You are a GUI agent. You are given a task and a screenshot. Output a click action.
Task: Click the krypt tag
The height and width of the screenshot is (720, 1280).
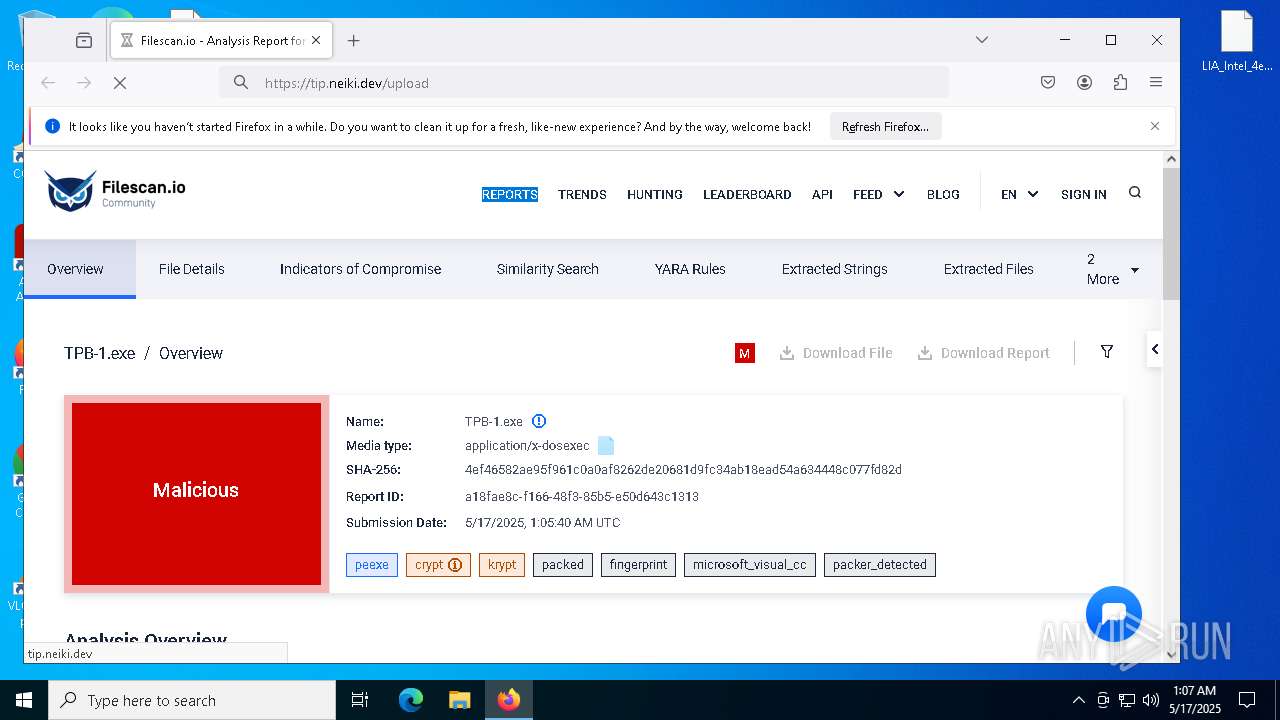(502, 565)
